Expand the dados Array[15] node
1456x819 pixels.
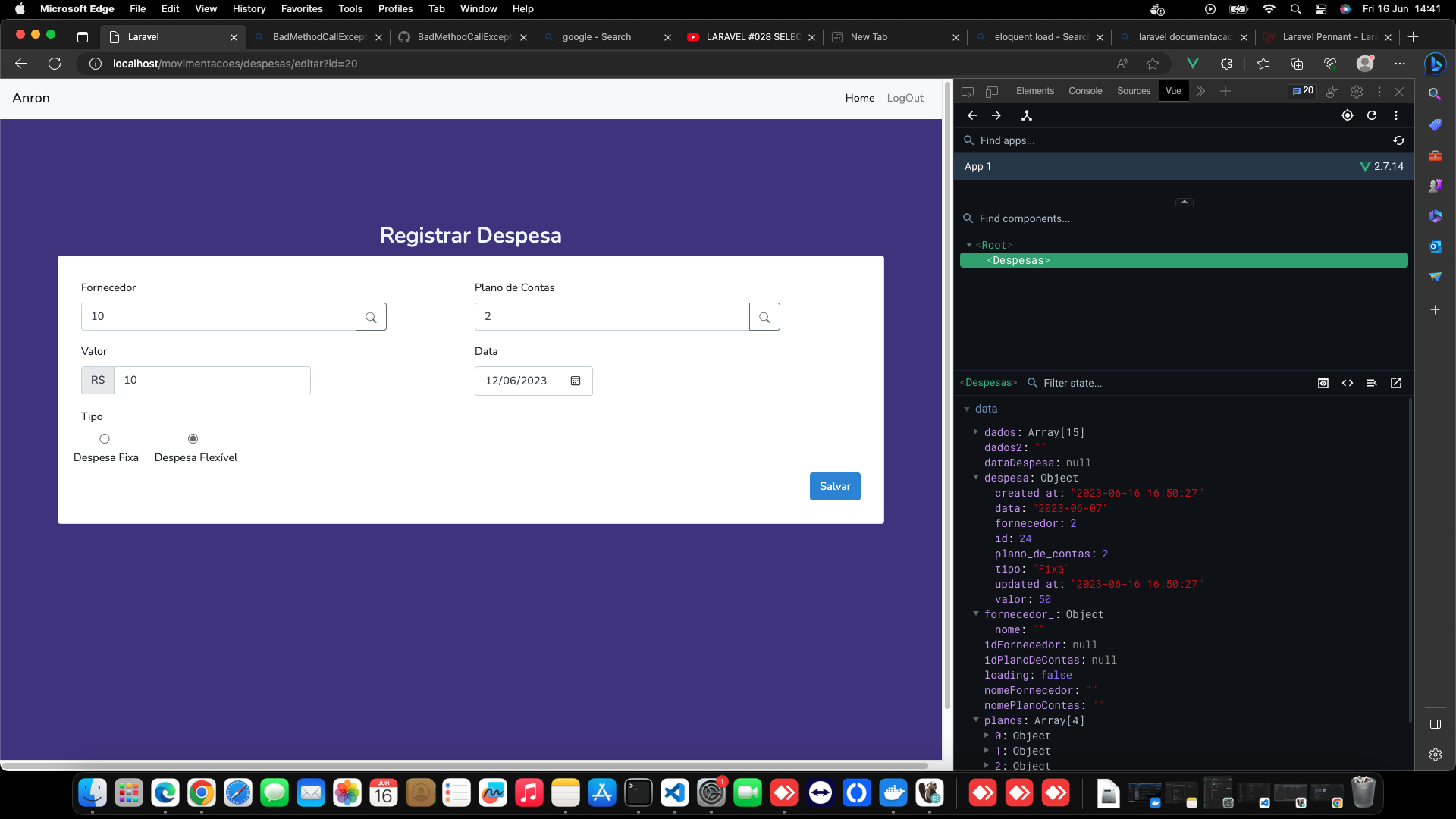tap(976, 432)
